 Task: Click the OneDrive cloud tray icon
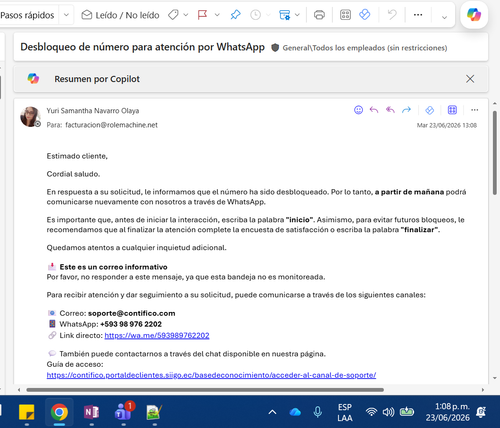pyautogui.click(x=295, y=412)
